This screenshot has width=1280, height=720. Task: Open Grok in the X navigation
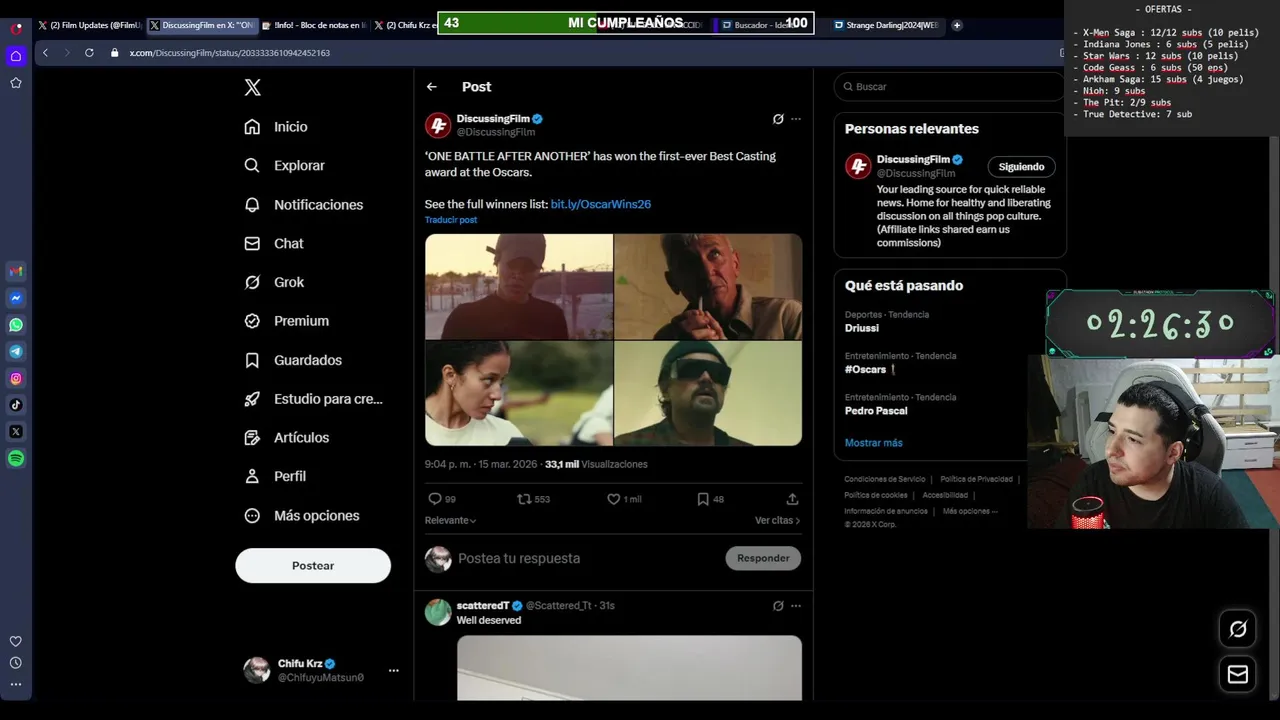tap(274, 283)
